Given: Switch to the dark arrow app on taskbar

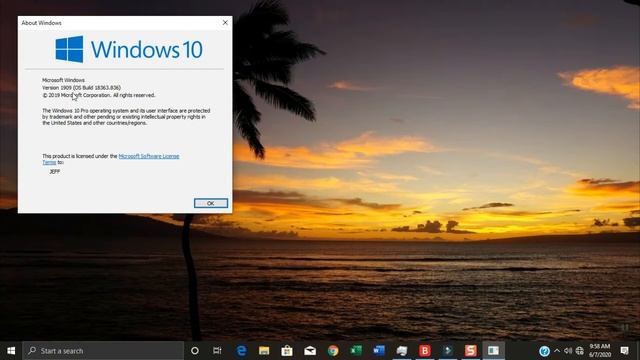Looking at the screenshot, I should pos(447,351).
